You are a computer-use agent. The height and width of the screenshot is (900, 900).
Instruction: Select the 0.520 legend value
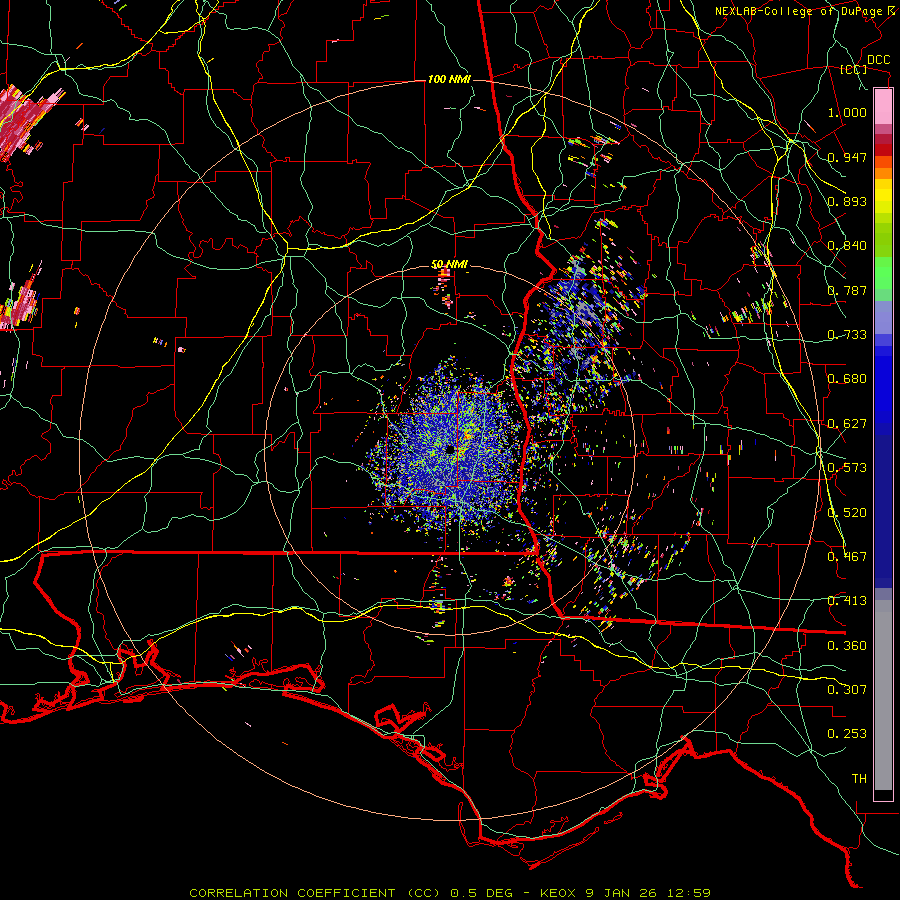tap(847, 513)
